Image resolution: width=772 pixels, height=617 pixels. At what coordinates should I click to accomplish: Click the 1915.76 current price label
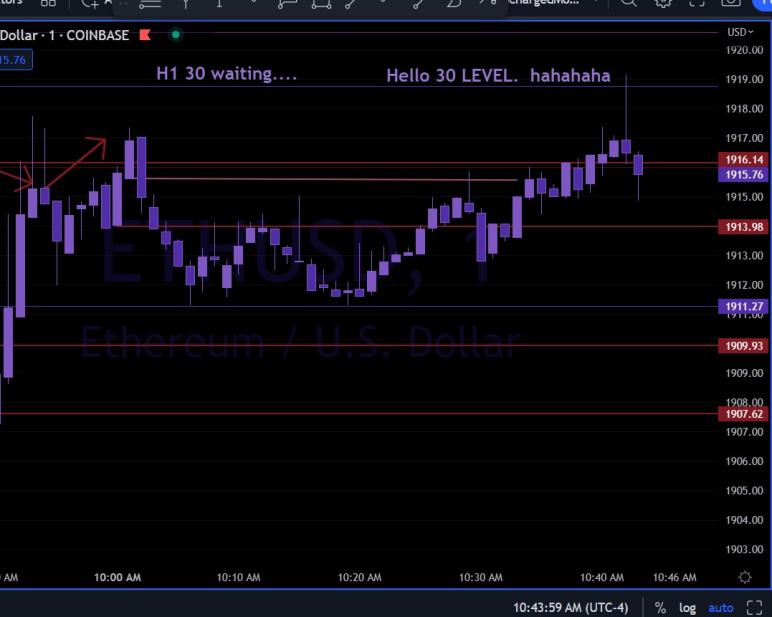(x=743, y=175)
